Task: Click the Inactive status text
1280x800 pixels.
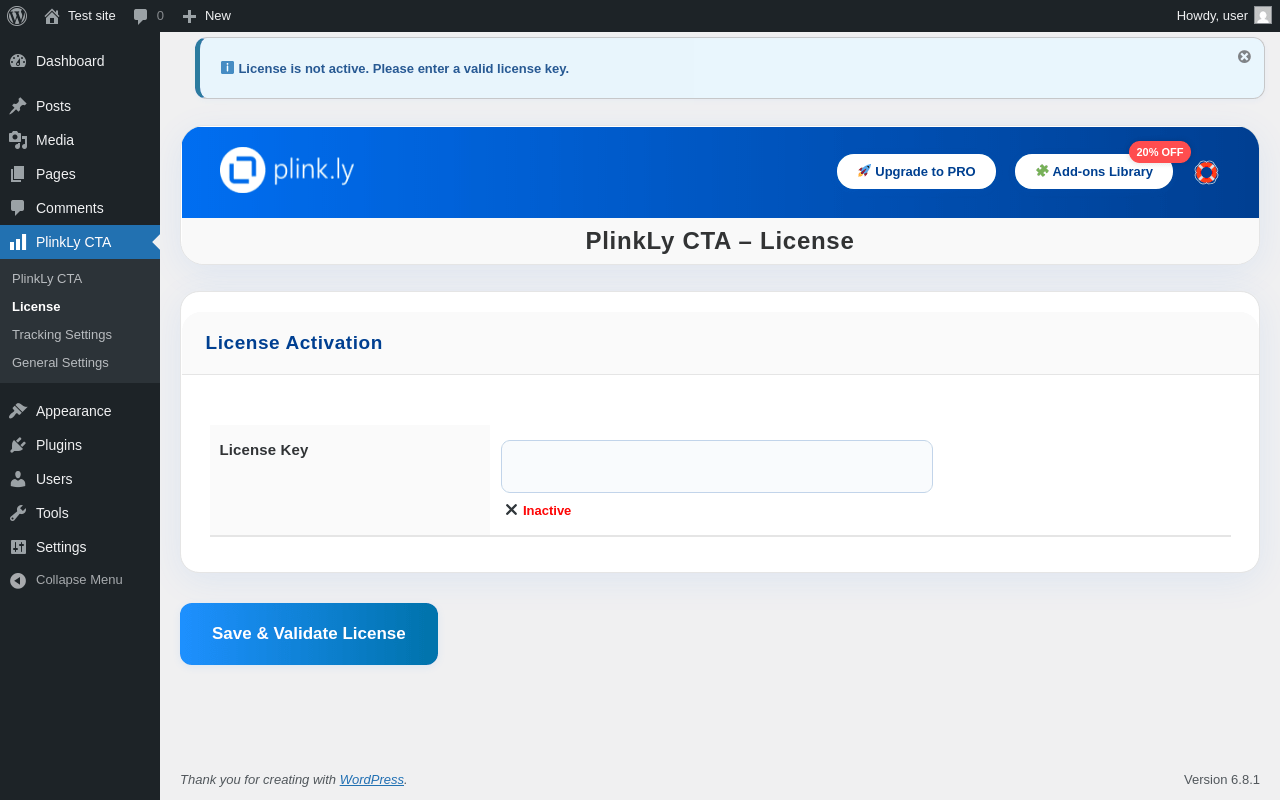Action: point(547,510)
